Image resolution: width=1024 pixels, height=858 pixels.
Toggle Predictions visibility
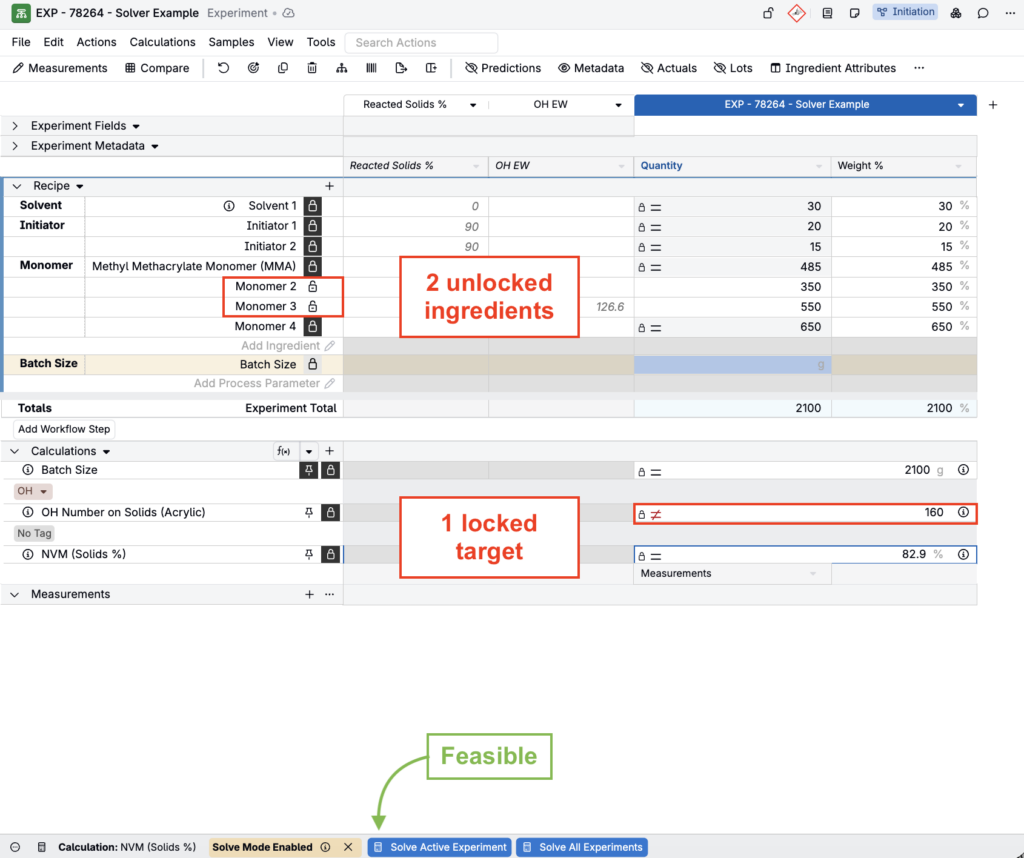point(502,68)
